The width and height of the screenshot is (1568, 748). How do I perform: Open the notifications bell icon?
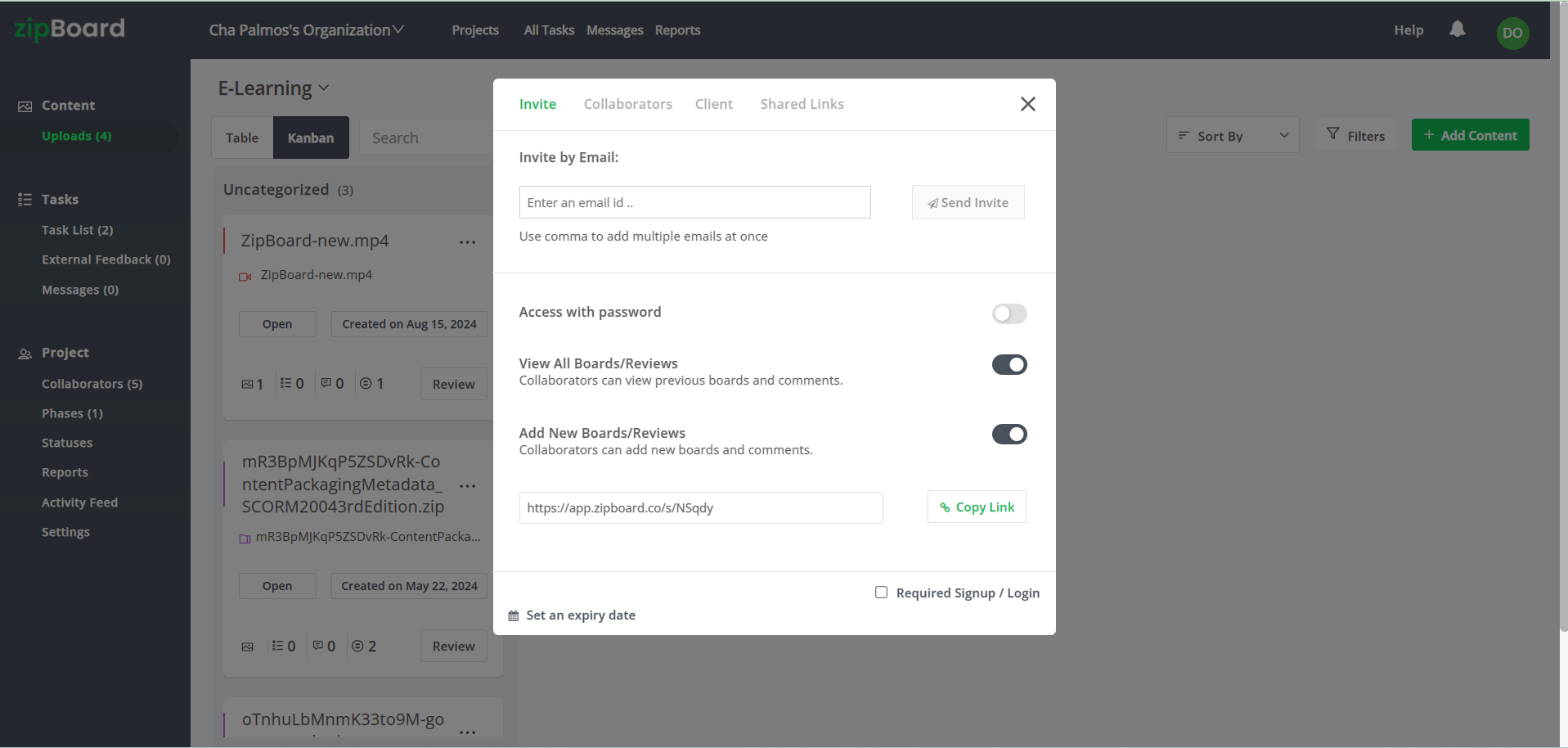click(1457, 29)
